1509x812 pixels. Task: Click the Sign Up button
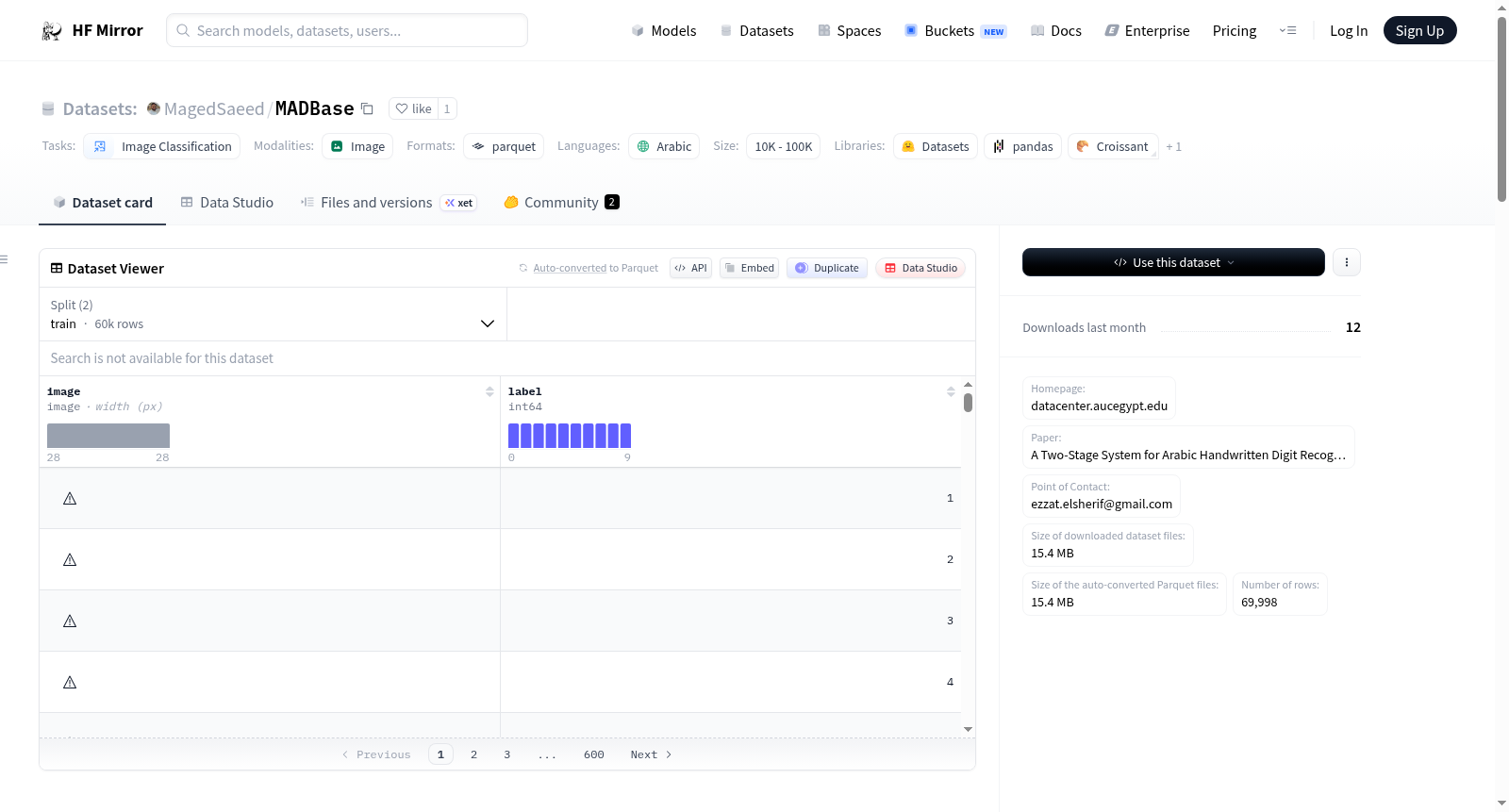[x=1420, y=31]
